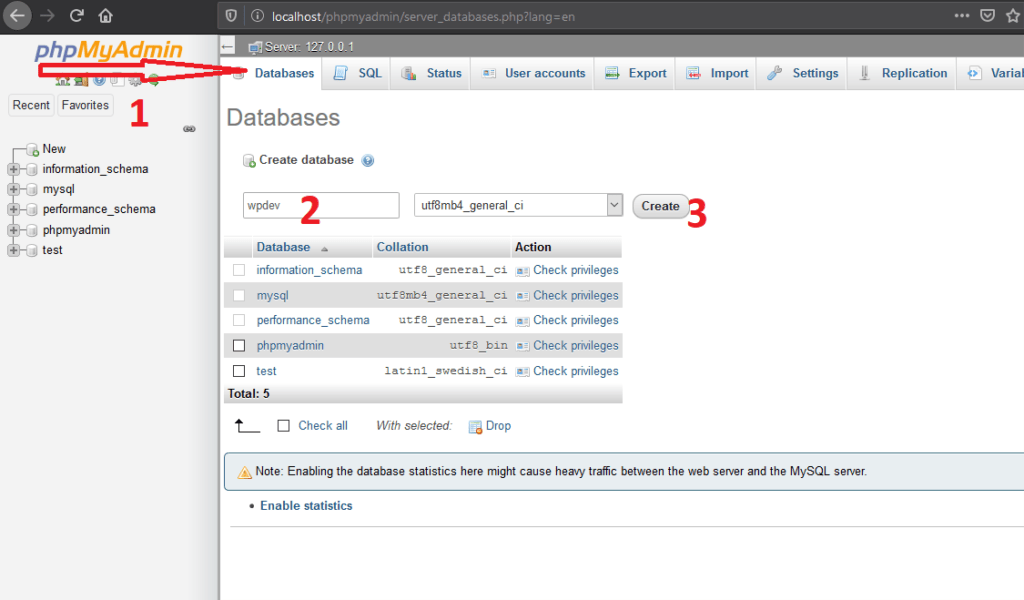Tick the information_schema row checkbox
This screenshot has width=1024, height=600.
(239, 270)
